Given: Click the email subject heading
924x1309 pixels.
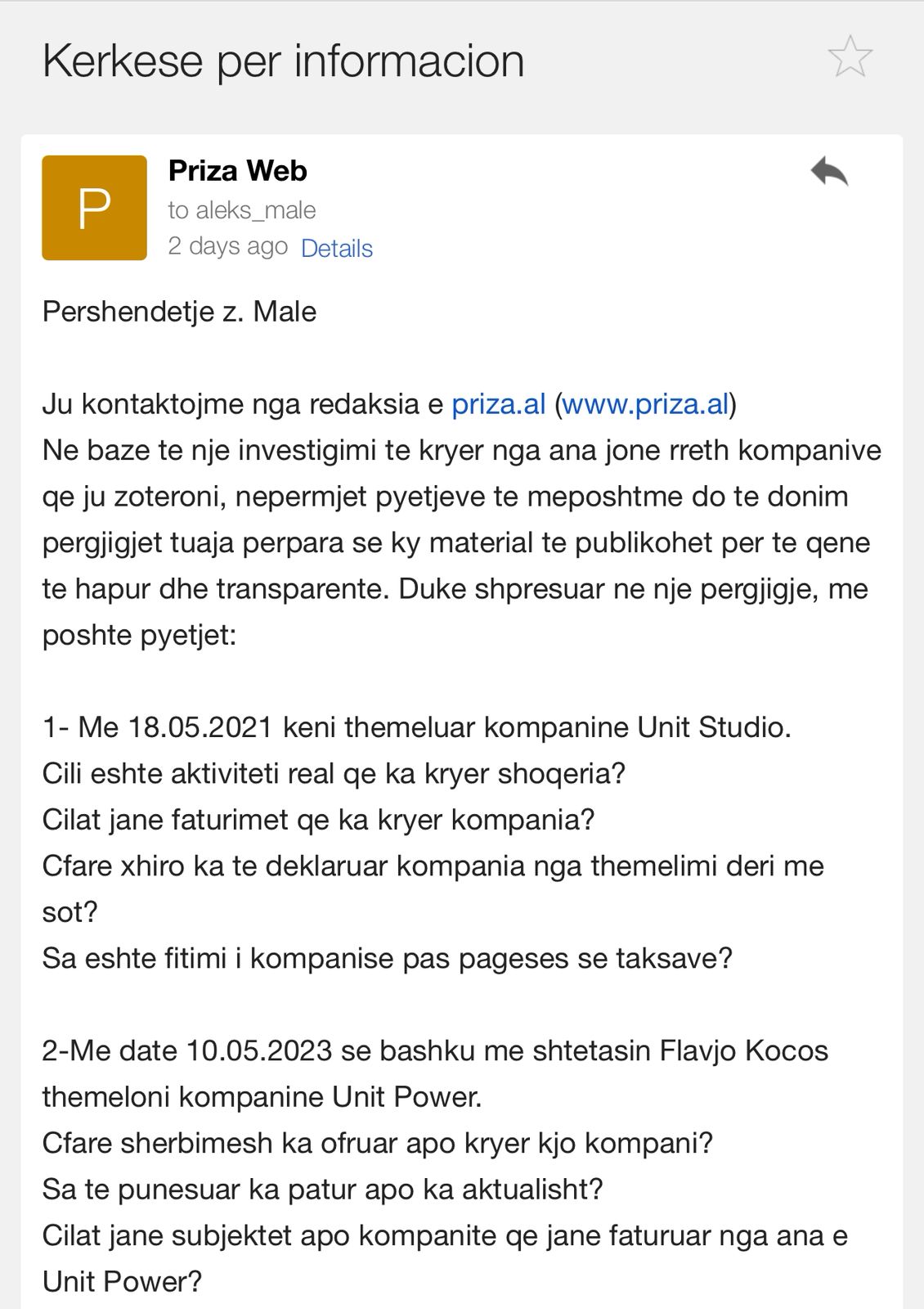Looking at the screenshot, I should pyautogui.click(x=283, y=61).
